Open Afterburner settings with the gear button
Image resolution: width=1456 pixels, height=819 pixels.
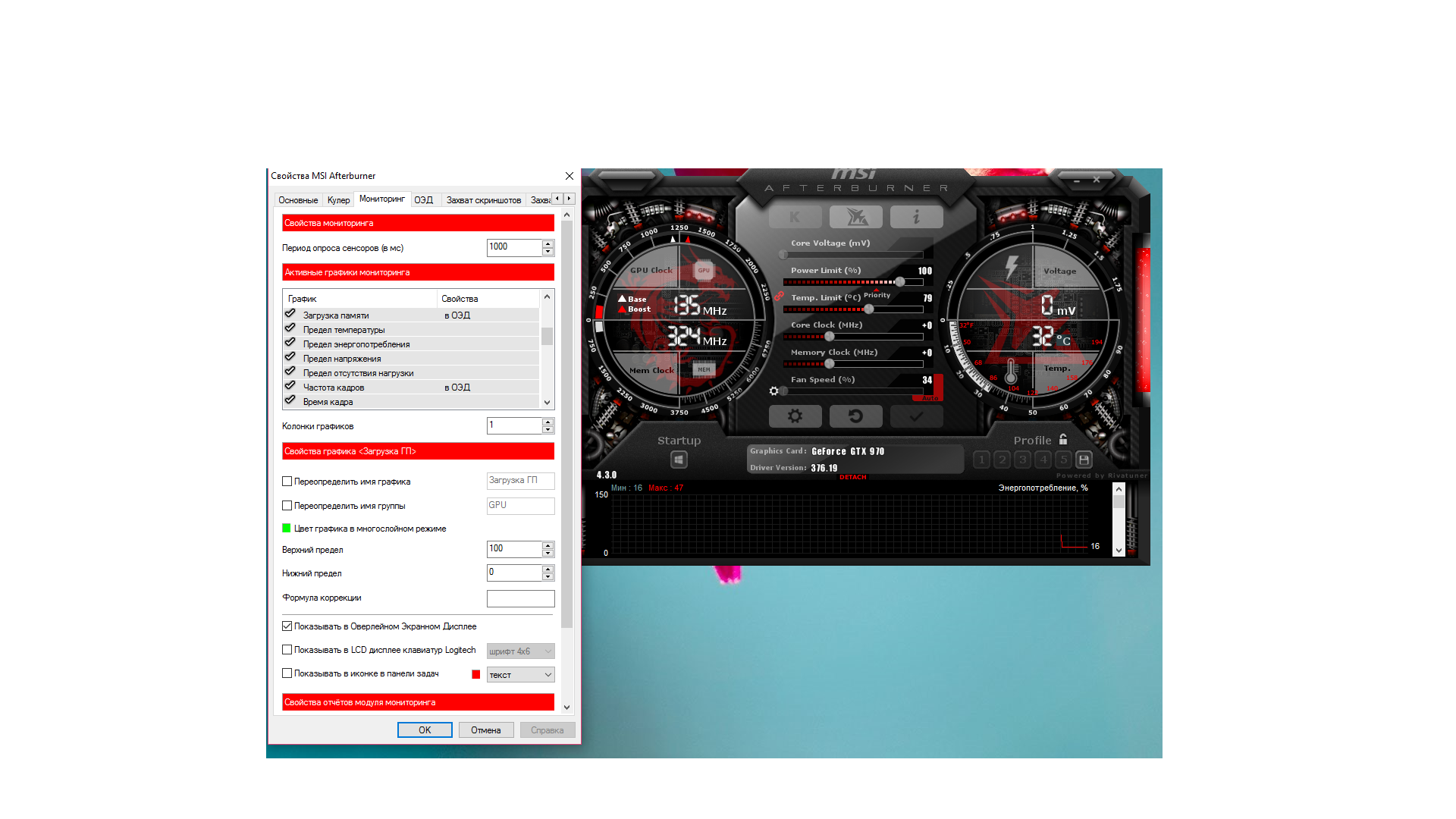pos(795,416)
